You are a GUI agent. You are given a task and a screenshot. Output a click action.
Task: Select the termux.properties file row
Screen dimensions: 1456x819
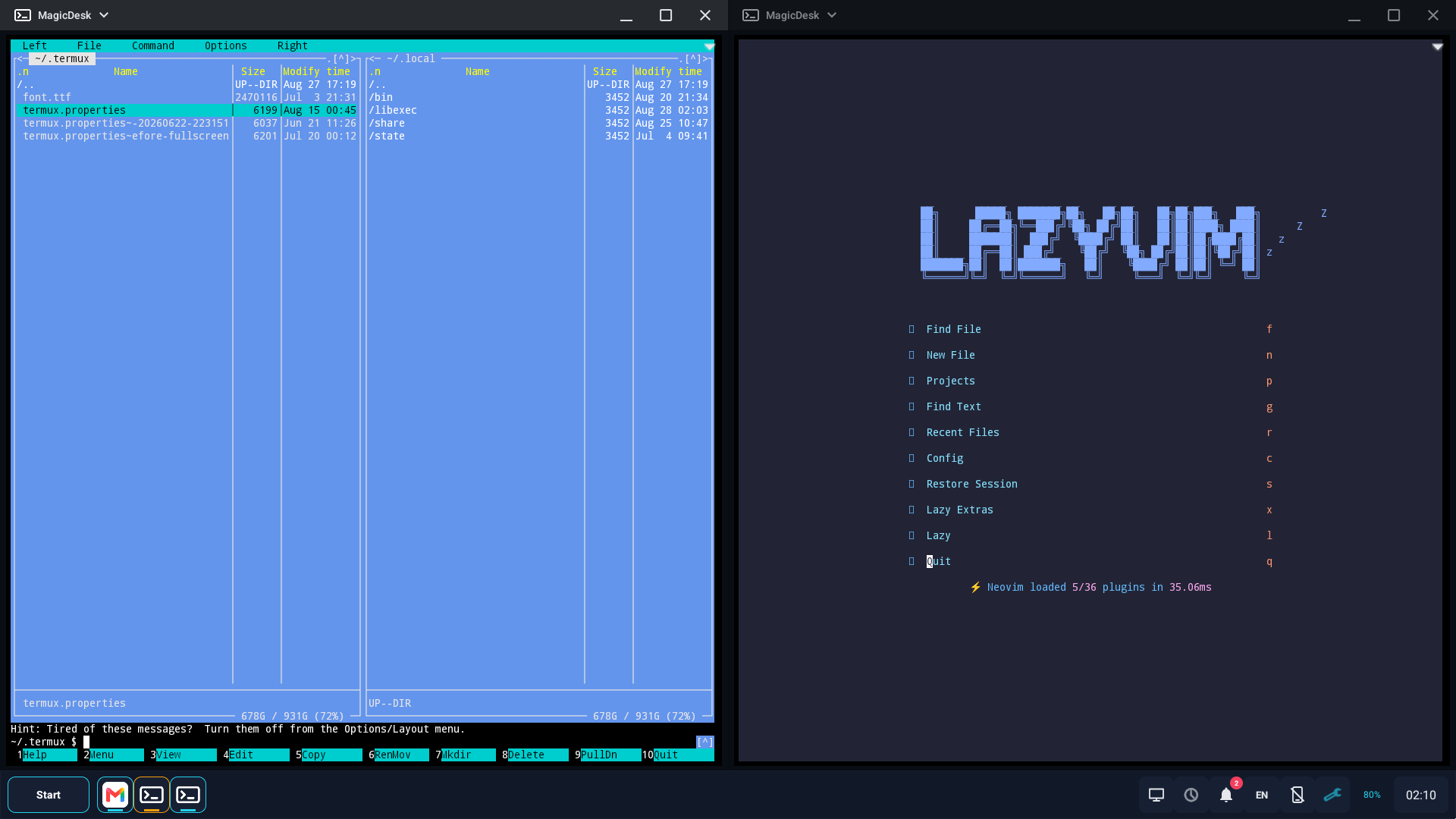point(187,110)
